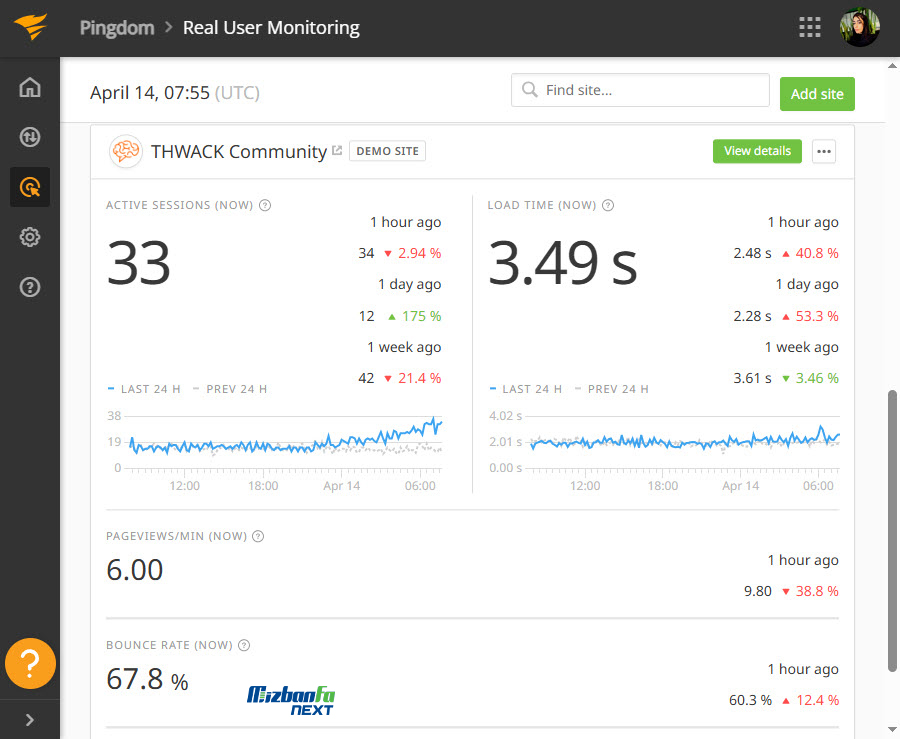Viewport: 900px width, 739px height.
Task: Open the user profile avatar
Action: pyautogui.click(x=859, y=27)
